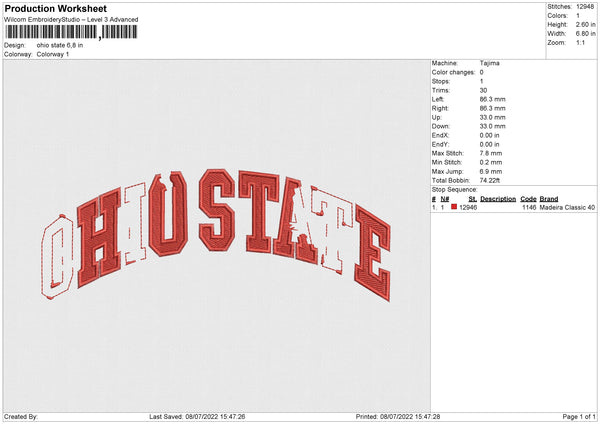Click the EndX value 0.00 in
This screenshot has width=600, height=424.
[x=489, y=135]
